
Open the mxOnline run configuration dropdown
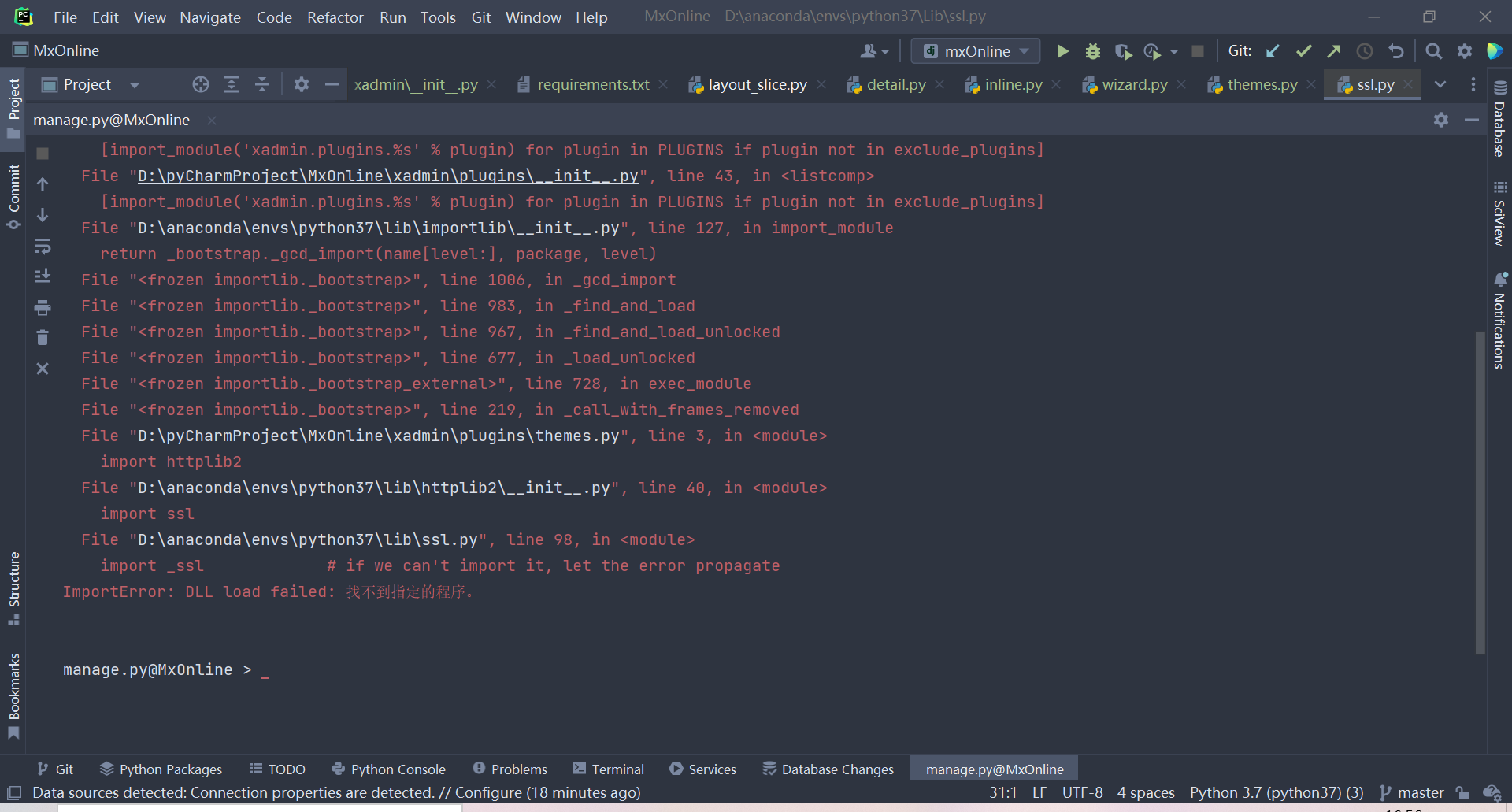[976, 51]
